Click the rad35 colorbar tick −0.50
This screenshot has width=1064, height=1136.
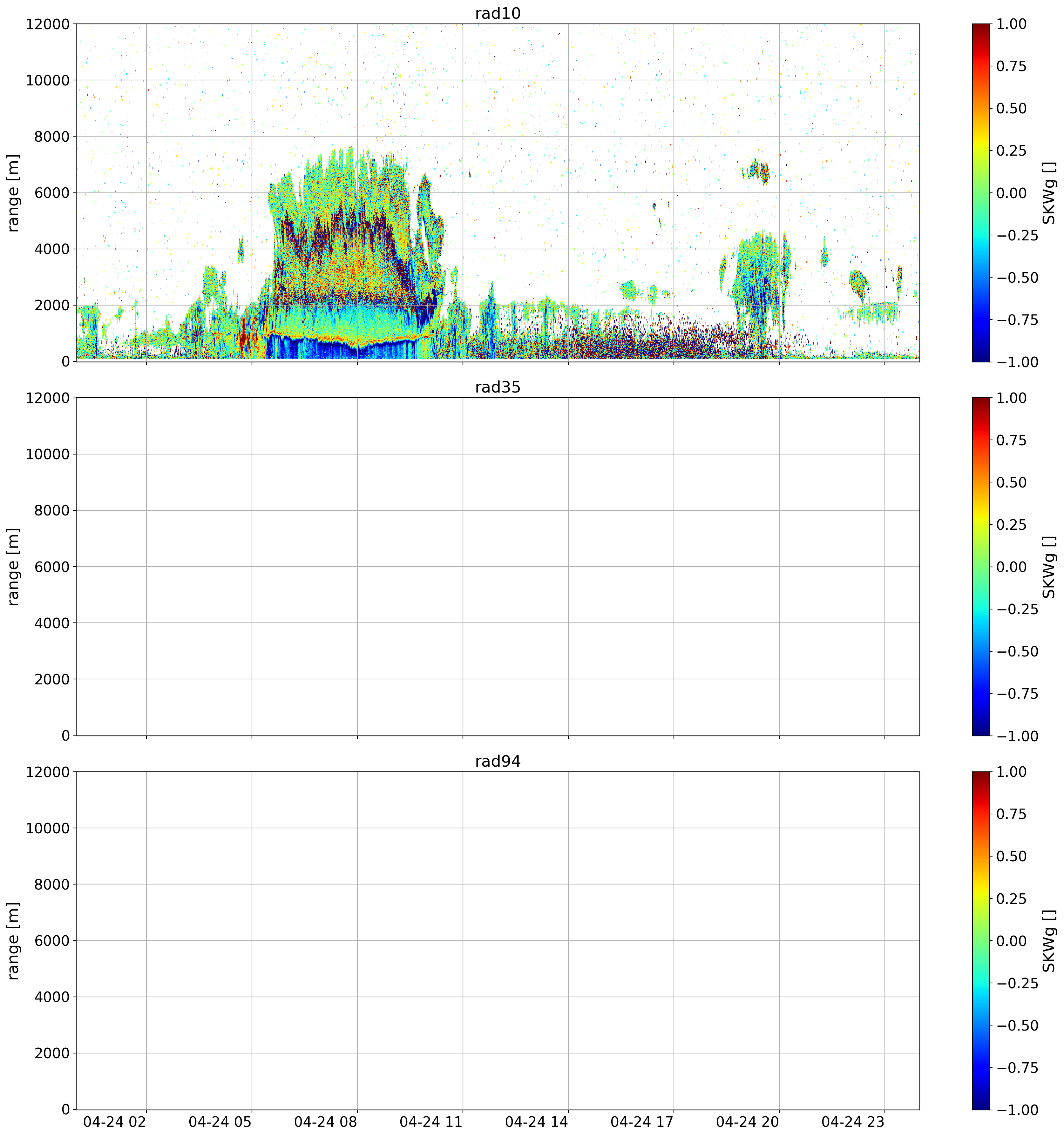pos(1017,651)
